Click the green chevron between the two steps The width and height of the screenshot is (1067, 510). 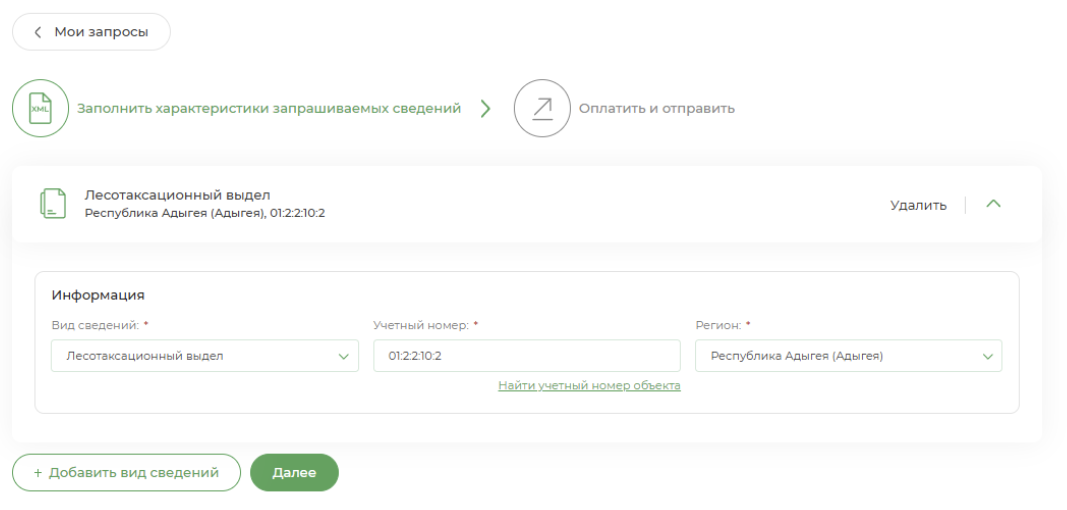pos(485,109)
